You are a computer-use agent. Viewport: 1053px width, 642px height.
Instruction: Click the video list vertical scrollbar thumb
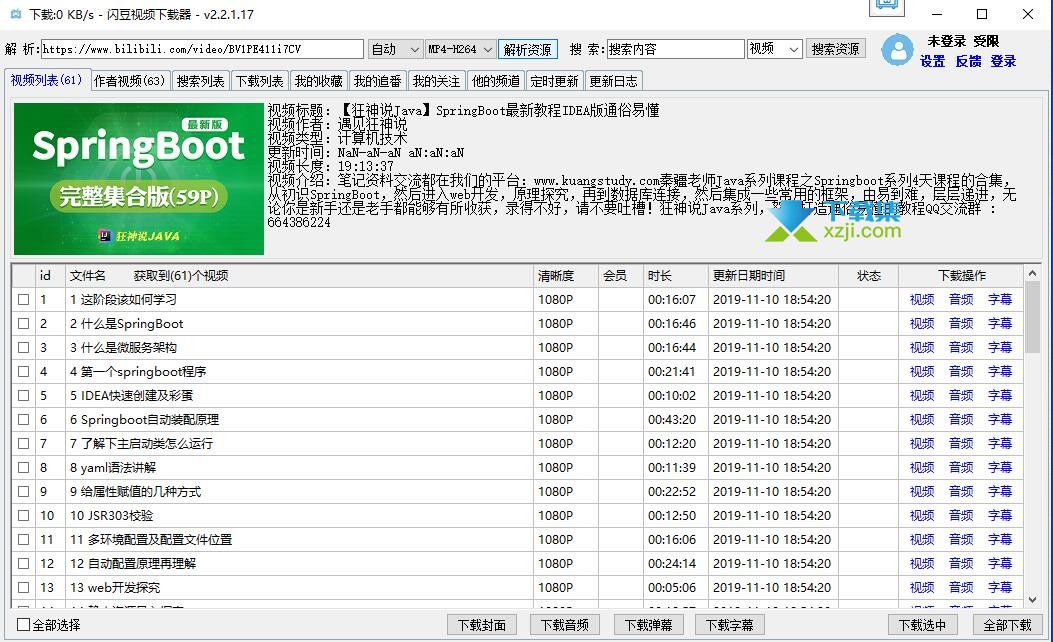(x=1032, y=318)
